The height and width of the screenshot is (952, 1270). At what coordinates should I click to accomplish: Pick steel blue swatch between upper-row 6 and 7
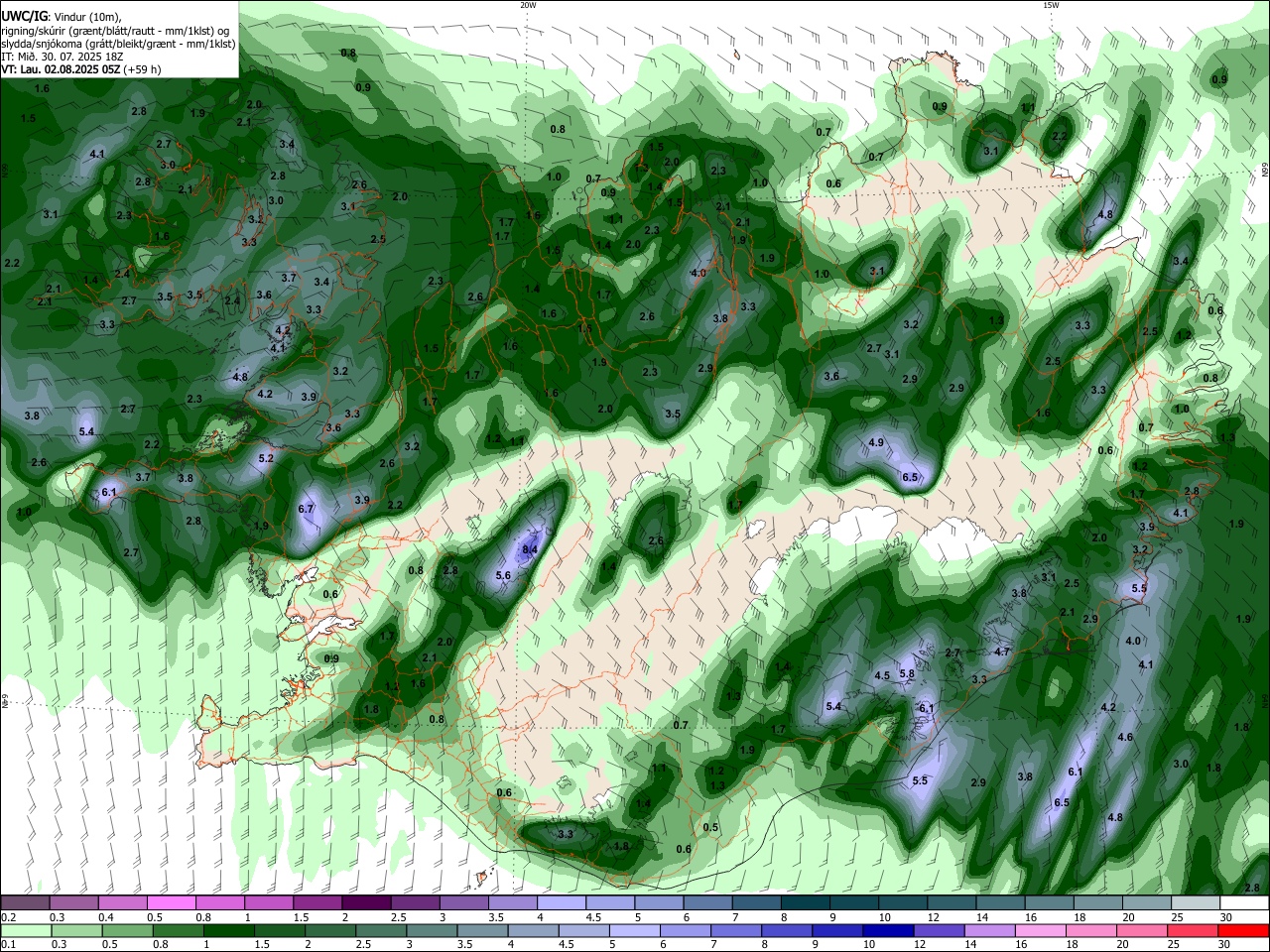(x=705, y=903)
